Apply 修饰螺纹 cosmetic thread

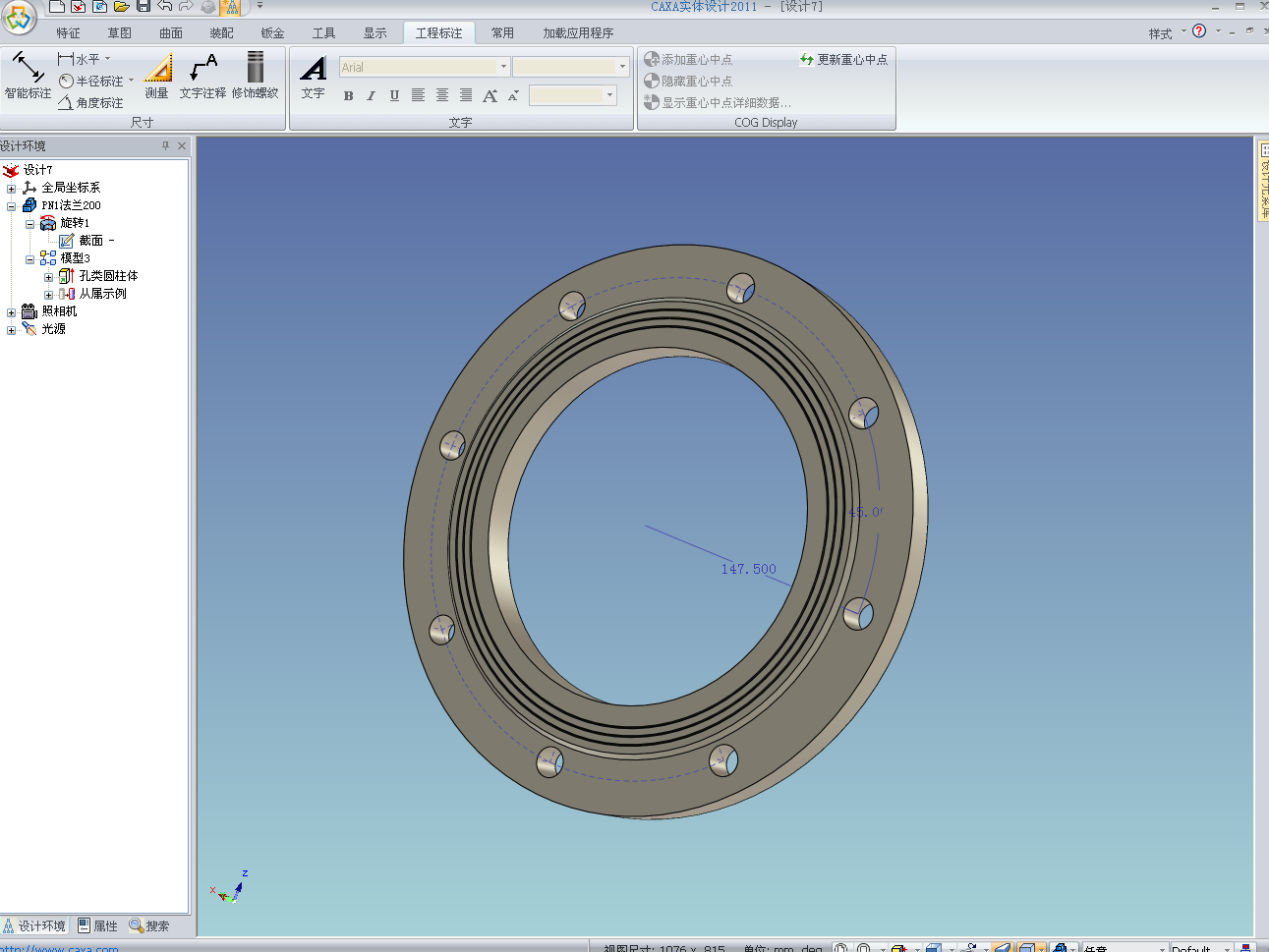pyautogui.click(x=256, y=76)
